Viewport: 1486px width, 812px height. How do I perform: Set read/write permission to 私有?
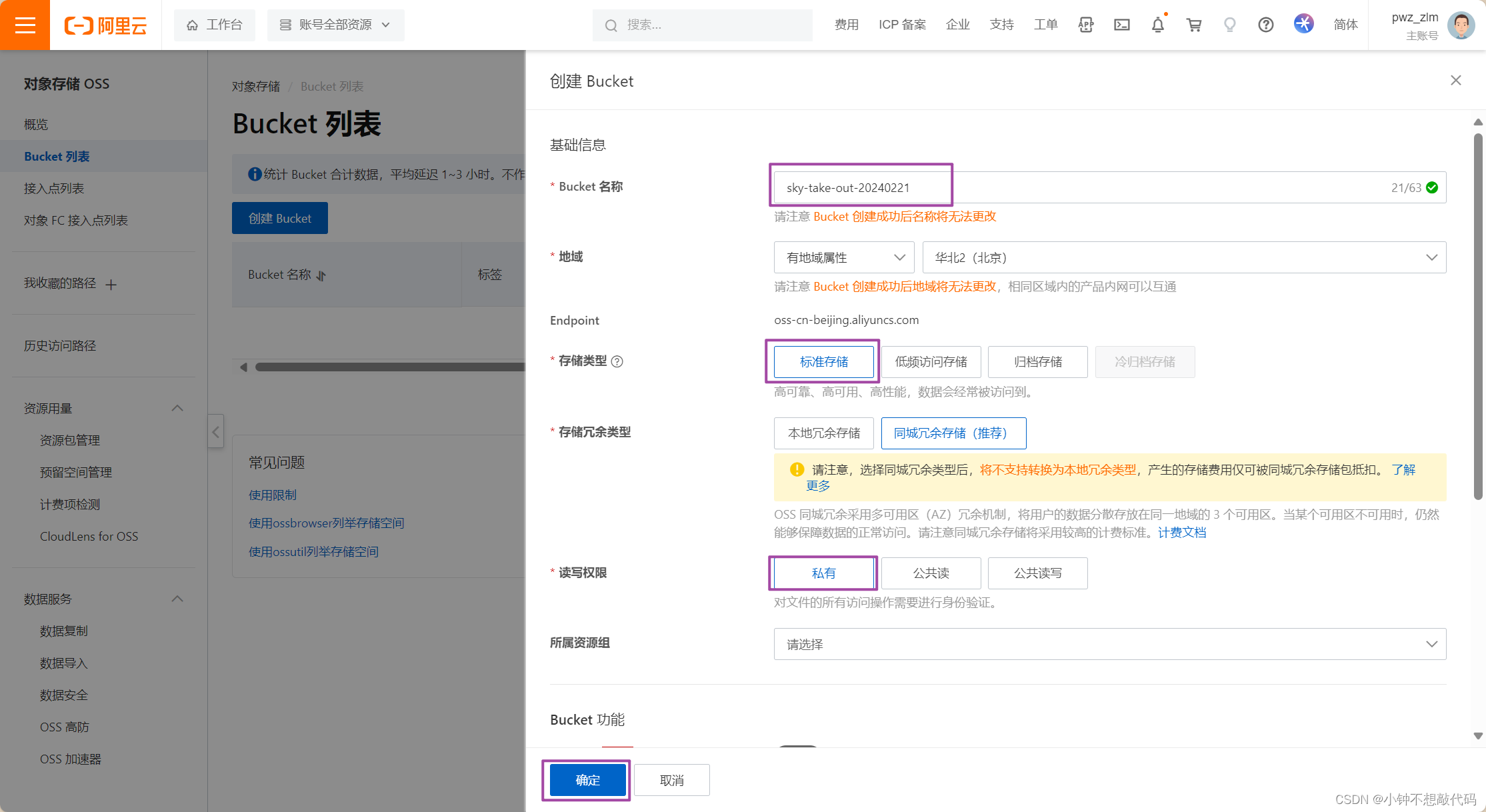pos(824,573)
